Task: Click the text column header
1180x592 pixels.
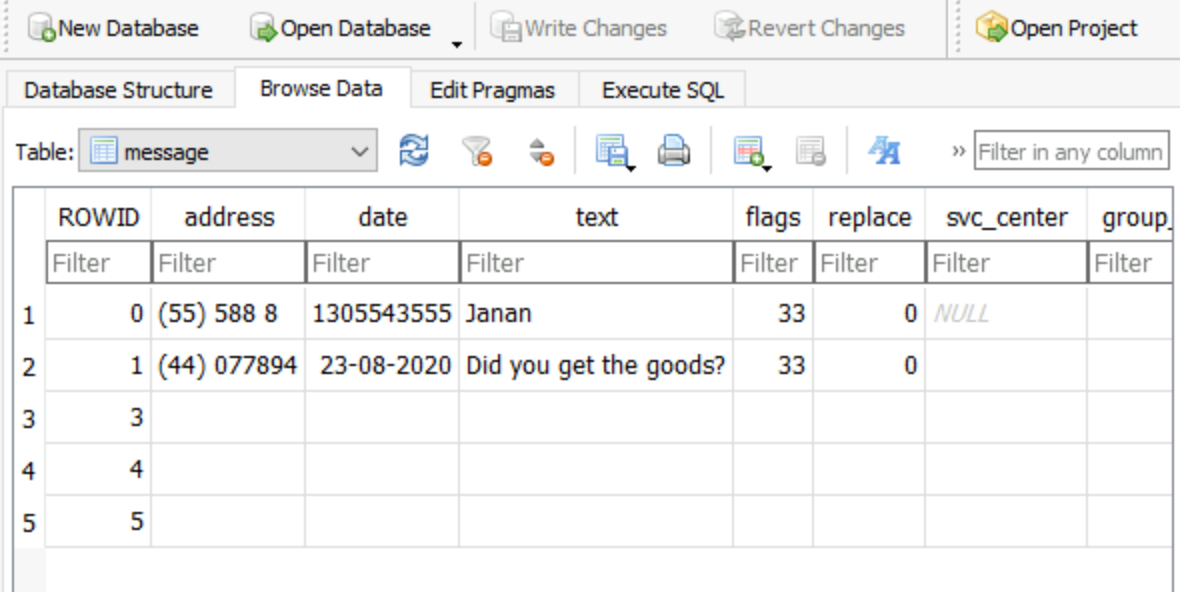Action: [596, 217]
